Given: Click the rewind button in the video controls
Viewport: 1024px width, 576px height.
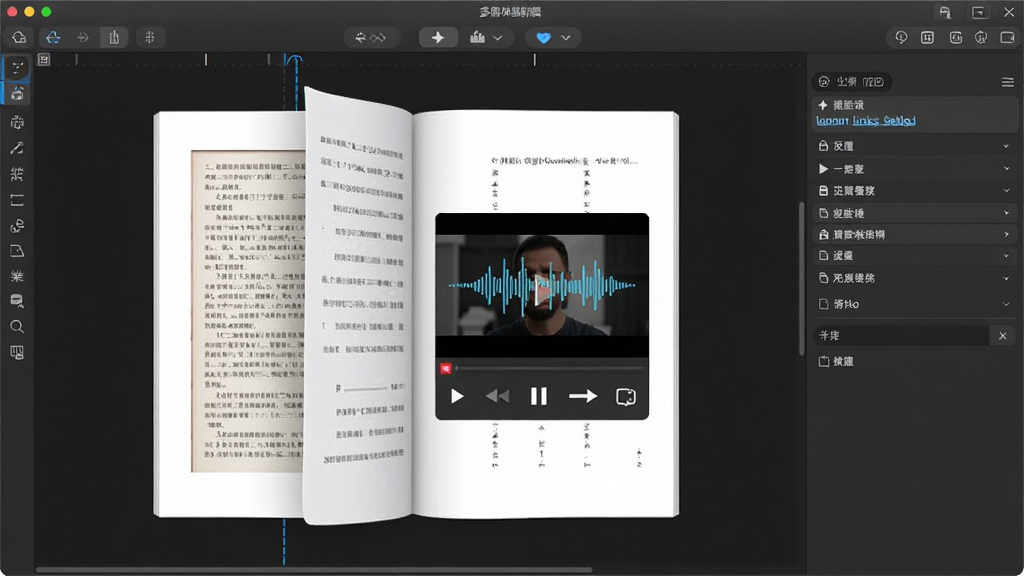Looking at the screenshot, I should pos(498,396).
